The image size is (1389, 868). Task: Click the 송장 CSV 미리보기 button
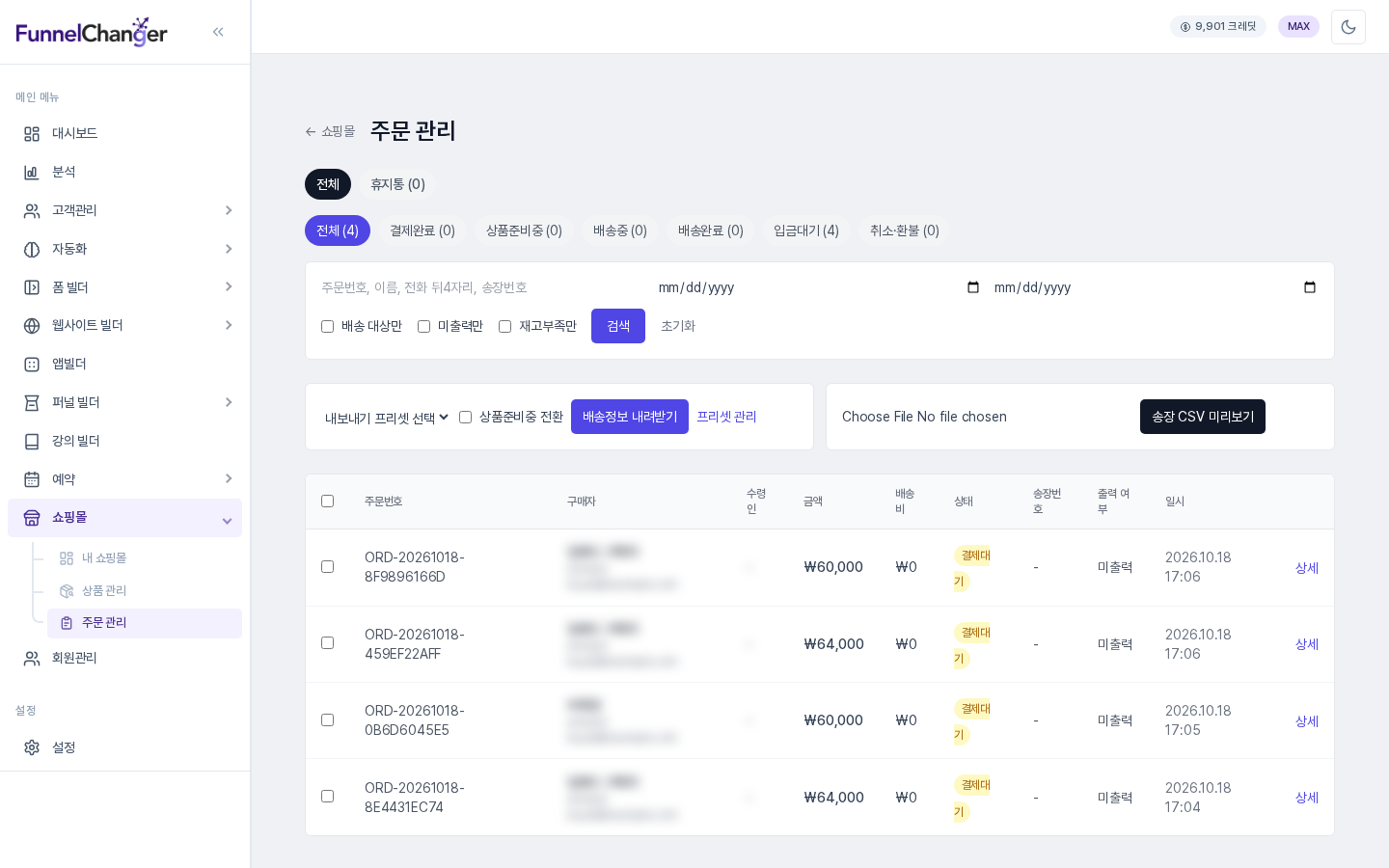pyautogui.click(x=1203, y=417)
